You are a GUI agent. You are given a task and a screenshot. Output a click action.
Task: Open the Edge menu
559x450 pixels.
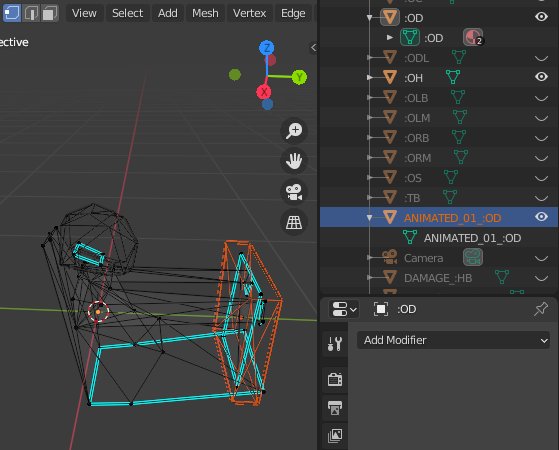click(x=293, y=13)
